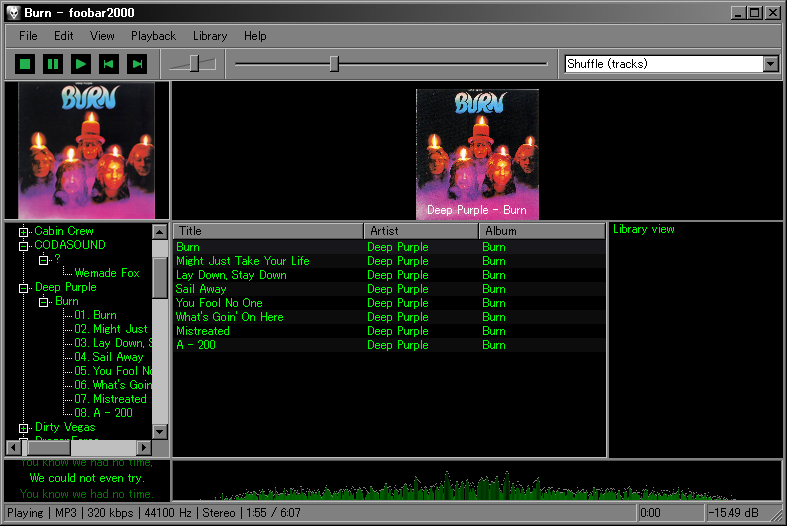Image resolution: width=787 pixels, height=526 pixels.
Task: Select 'Sail Away' in the playlist
Action: click(389, 289)
